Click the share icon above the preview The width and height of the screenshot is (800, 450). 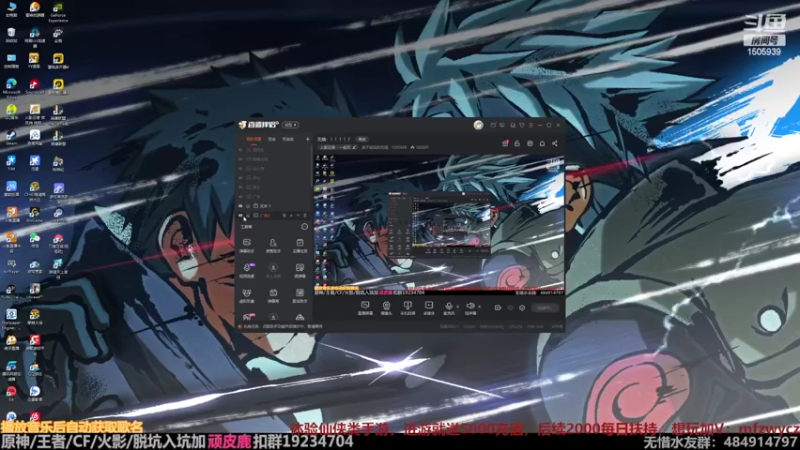(555, 143)
